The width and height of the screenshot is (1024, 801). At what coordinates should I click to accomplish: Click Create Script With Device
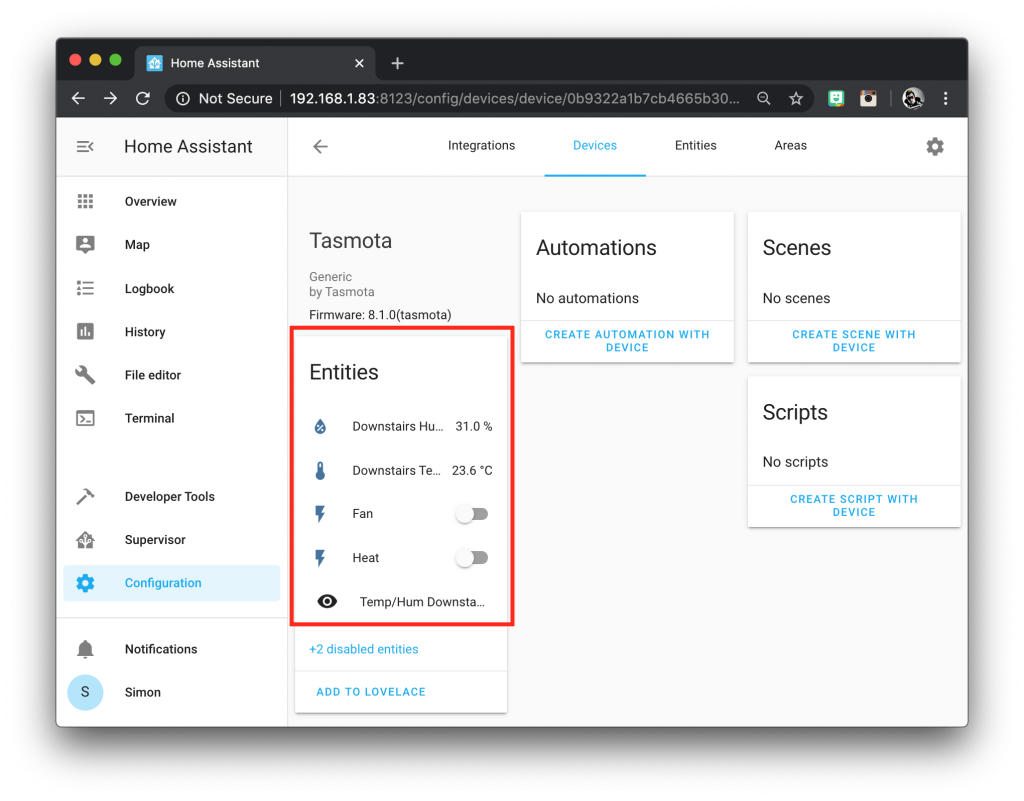click(854, 505)
